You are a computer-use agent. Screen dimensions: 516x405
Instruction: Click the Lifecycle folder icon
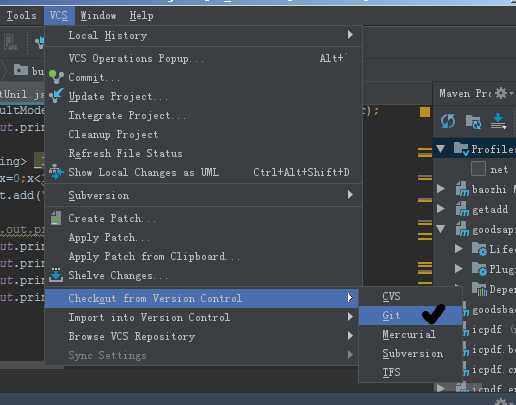click(x=479, y=249)
